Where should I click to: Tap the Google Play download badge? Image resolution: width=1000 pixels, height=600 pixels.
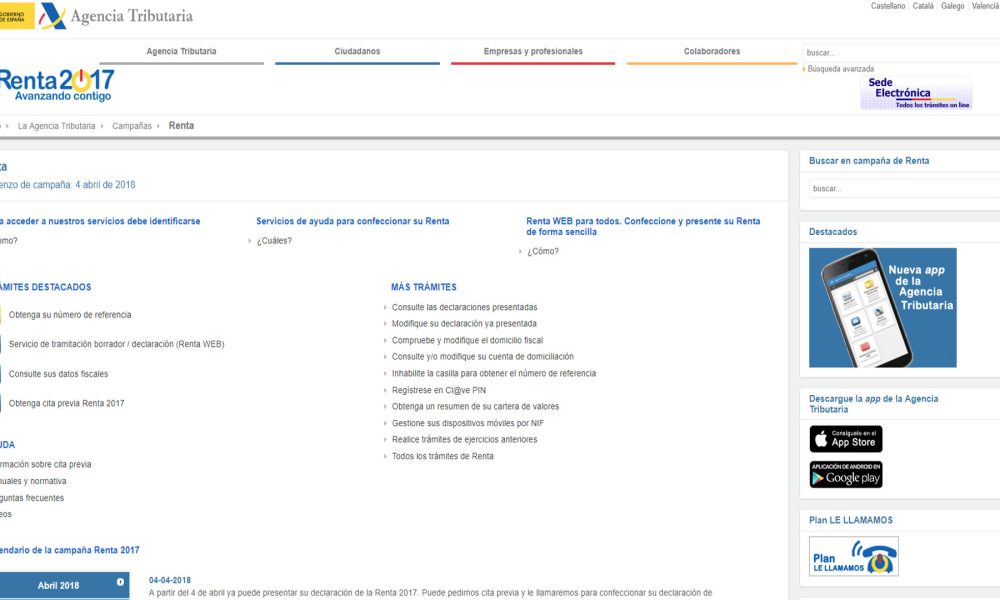click(x=846, y=474)
